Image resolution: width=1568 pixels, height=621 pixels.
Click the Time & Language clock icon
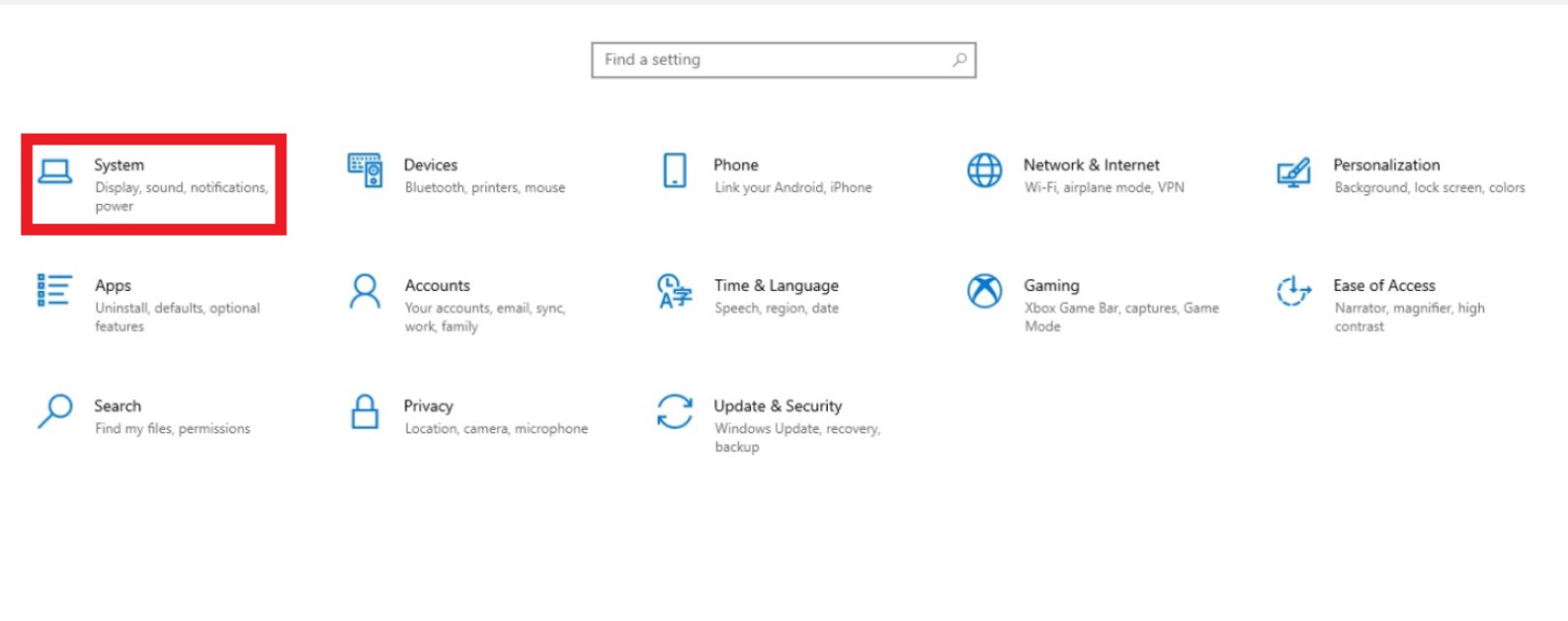coord(674,291)
